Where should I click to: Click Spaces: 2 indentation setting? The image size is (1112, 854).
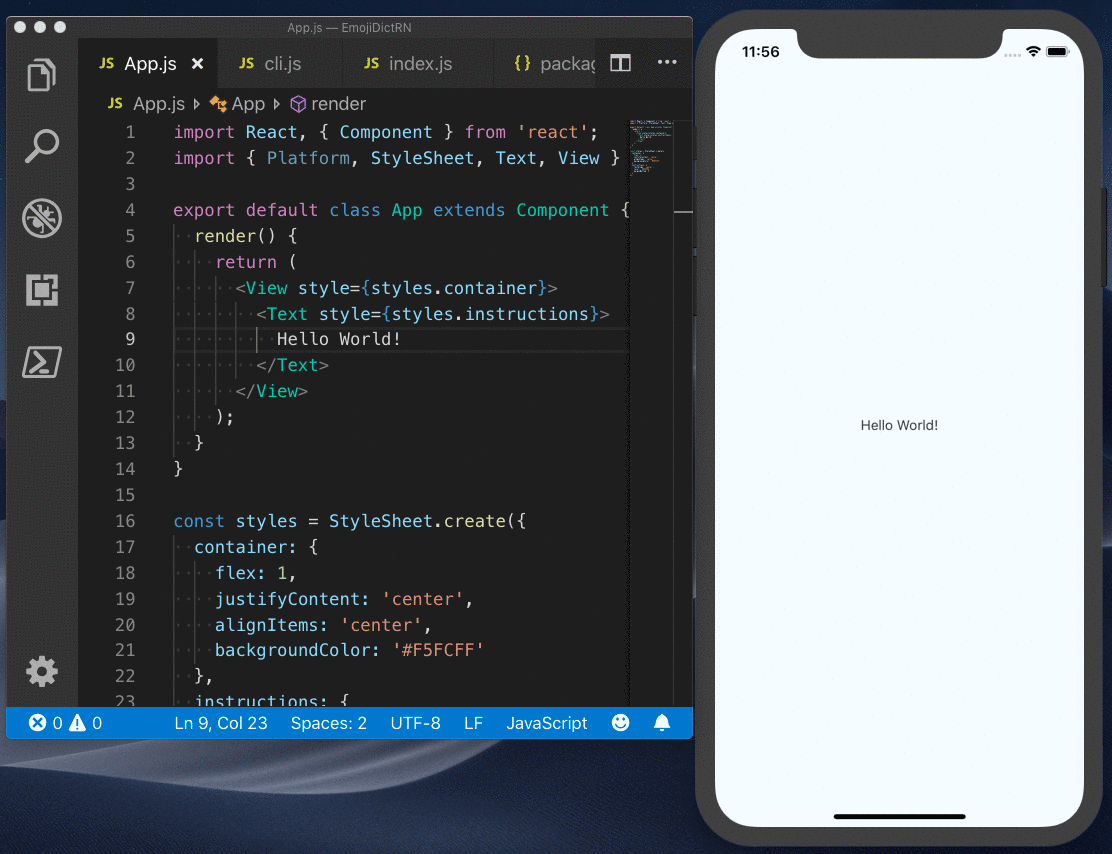(328, 723)
